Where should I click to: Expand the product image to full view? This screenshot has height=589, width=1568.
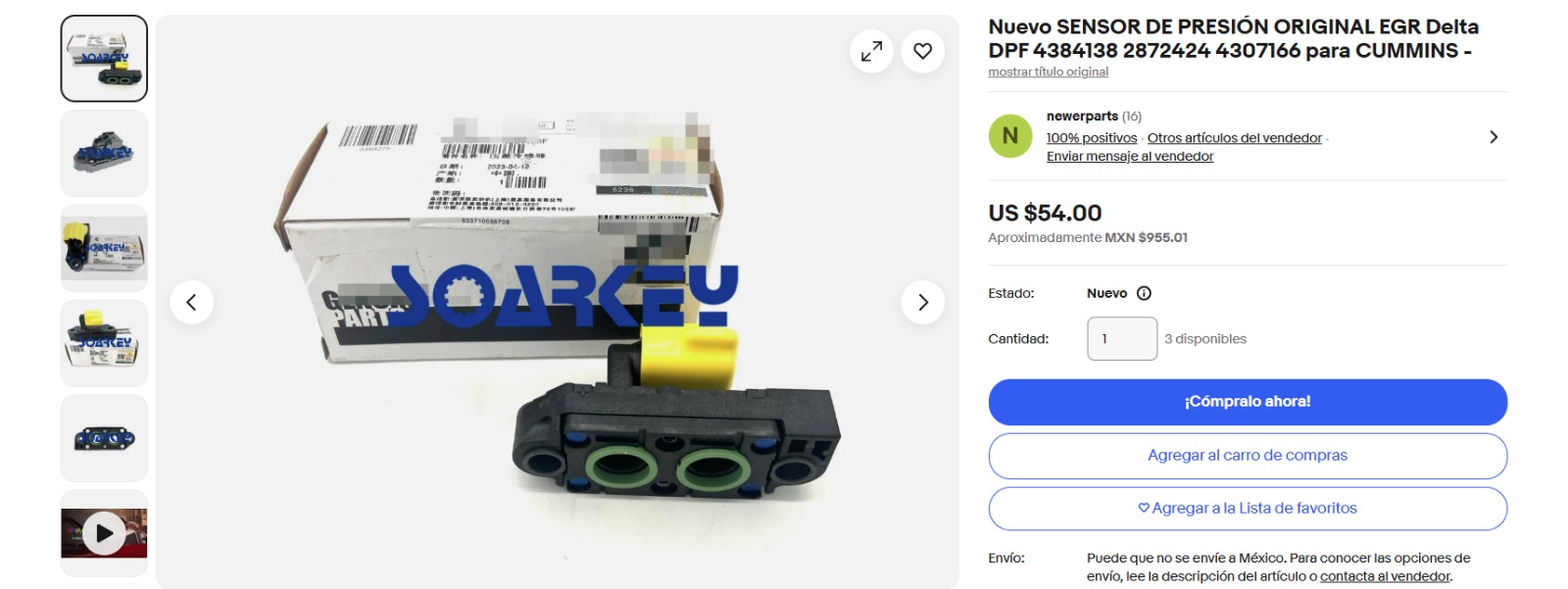tap(871, 51)
